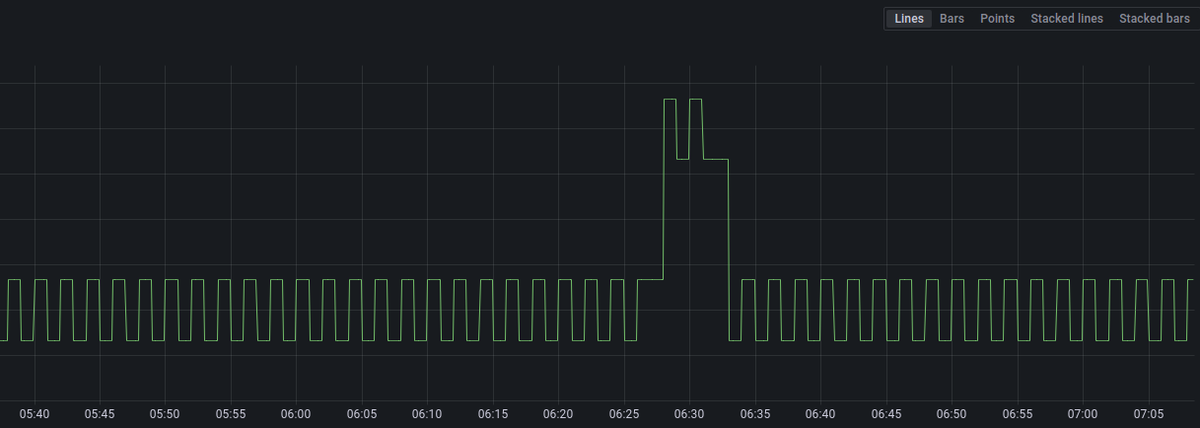Screen dimensions: 1200x428
Task: Click the 06:50 time axis label
Action: [x=951, y=414]
